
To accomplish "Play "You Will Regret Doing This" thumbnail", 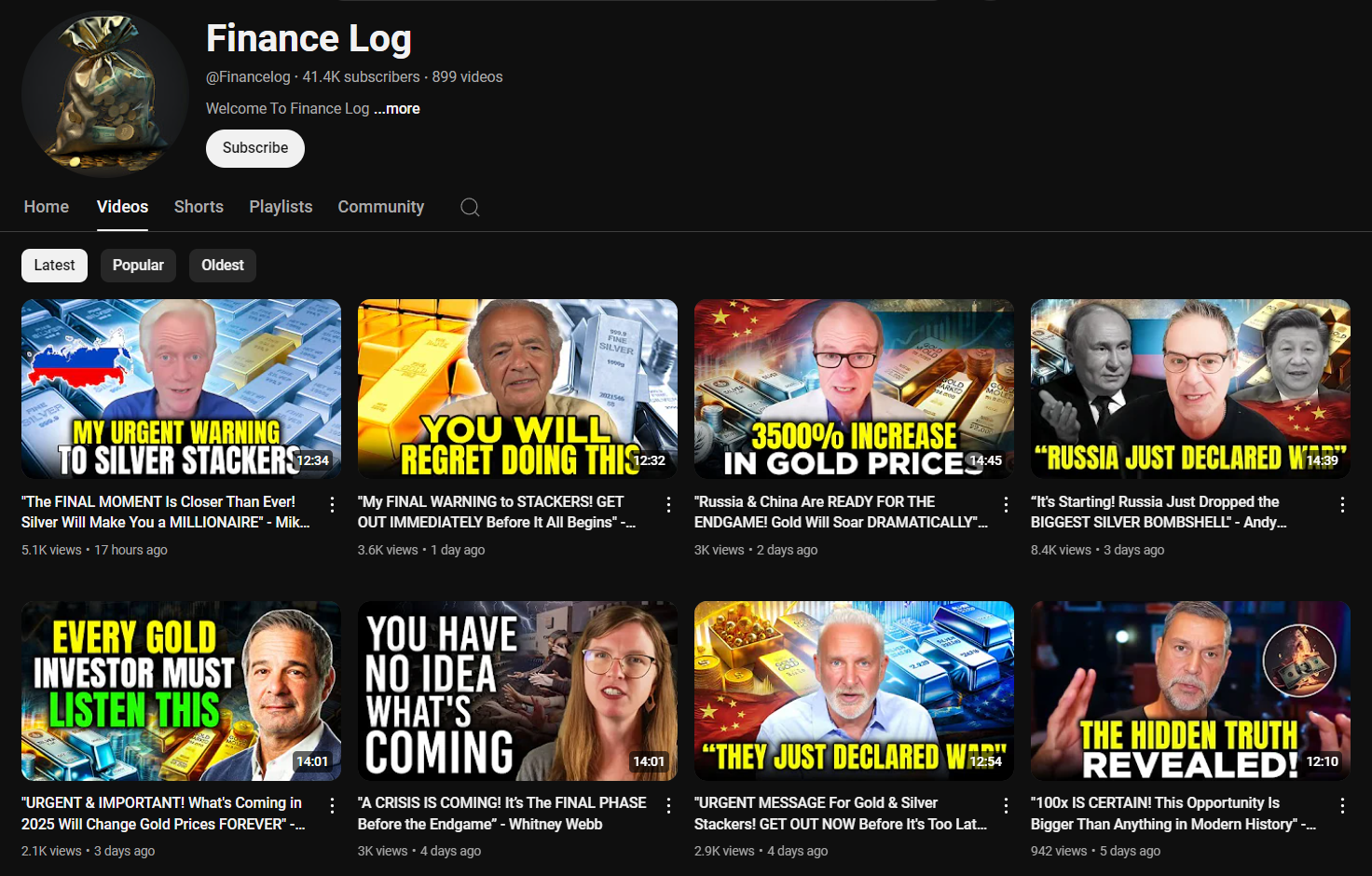I will [517, 389].
